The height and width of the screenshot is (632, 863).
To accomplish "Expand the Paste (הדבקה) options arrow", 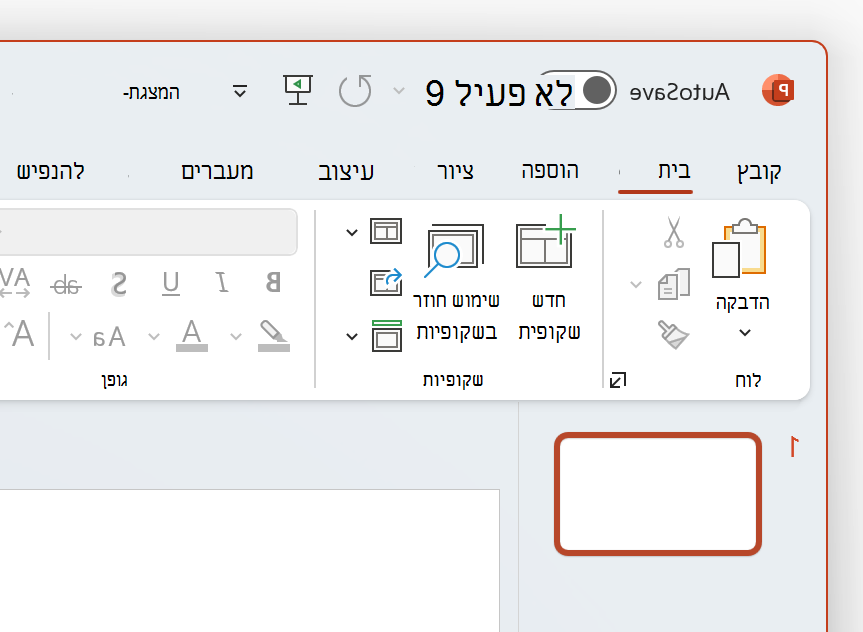I will tap(745, 332).
